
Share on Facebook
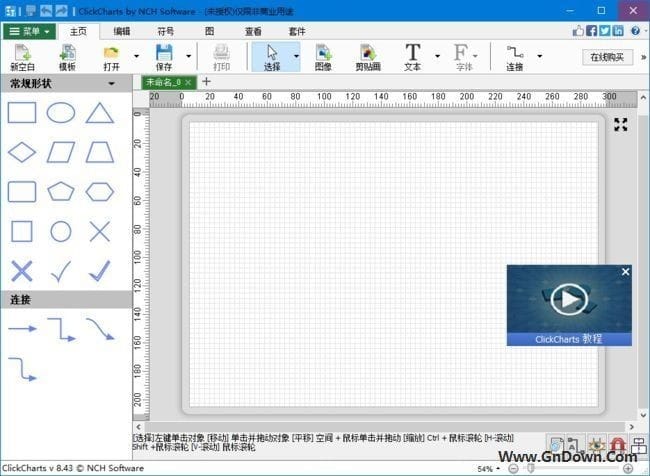pos(592,31)
